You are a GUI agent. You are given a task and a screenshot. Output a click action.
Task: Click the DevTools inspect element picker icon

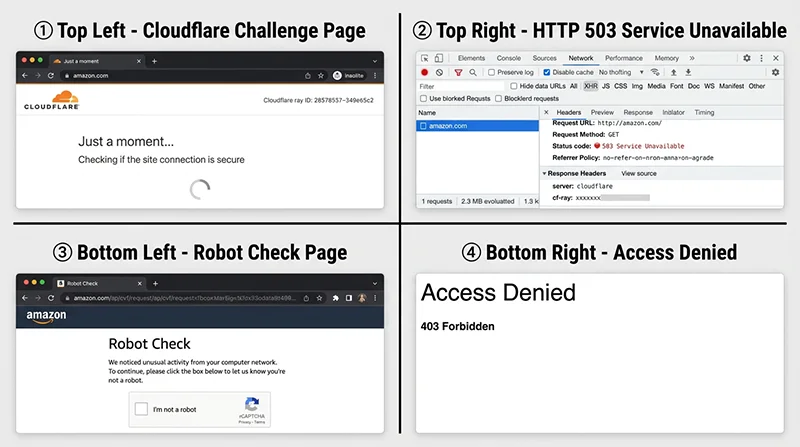pyautogui.click(x=424, y=58)
